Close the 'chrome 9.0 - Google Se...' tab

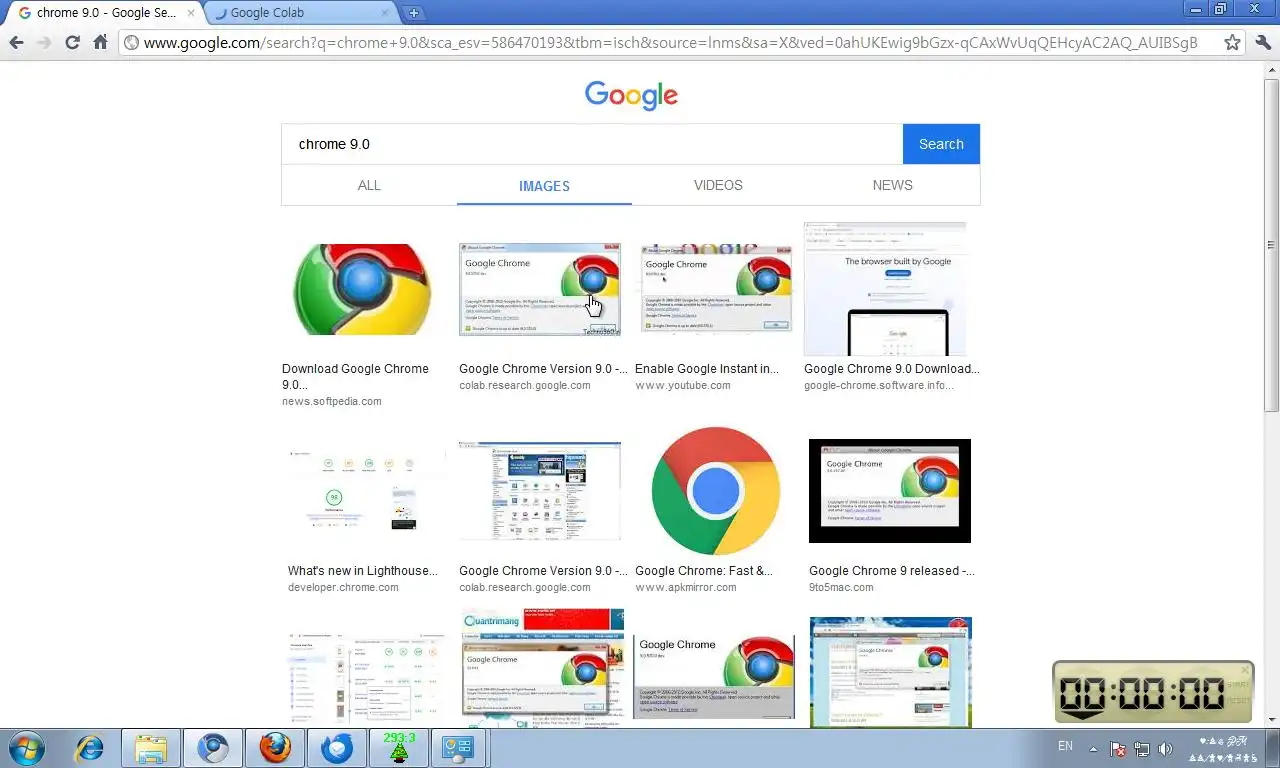coord(191,13)
